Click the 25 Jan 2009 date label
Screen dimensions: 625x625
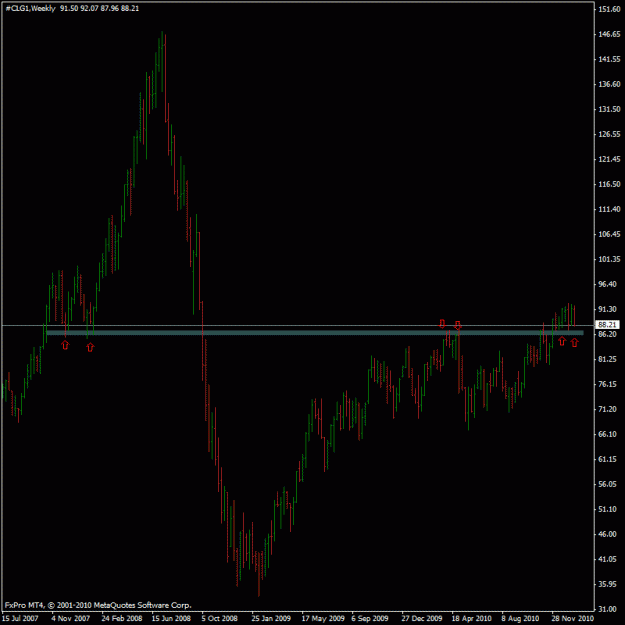coord(271,619)
